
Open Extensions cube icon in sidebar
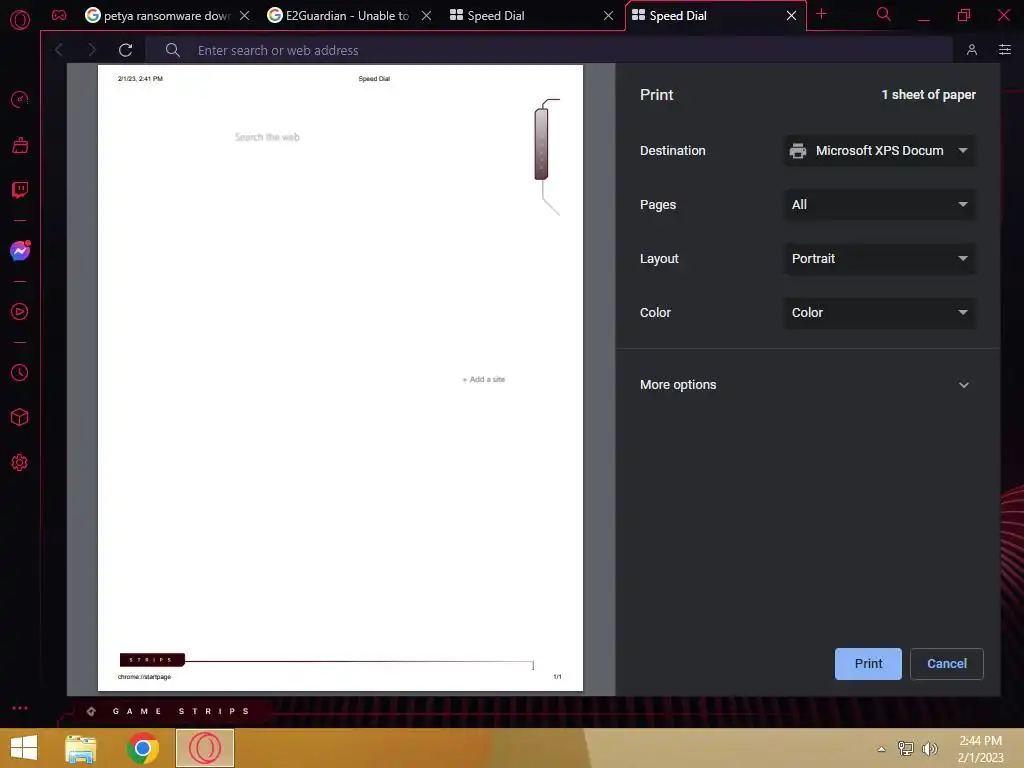tap(20, 417)
